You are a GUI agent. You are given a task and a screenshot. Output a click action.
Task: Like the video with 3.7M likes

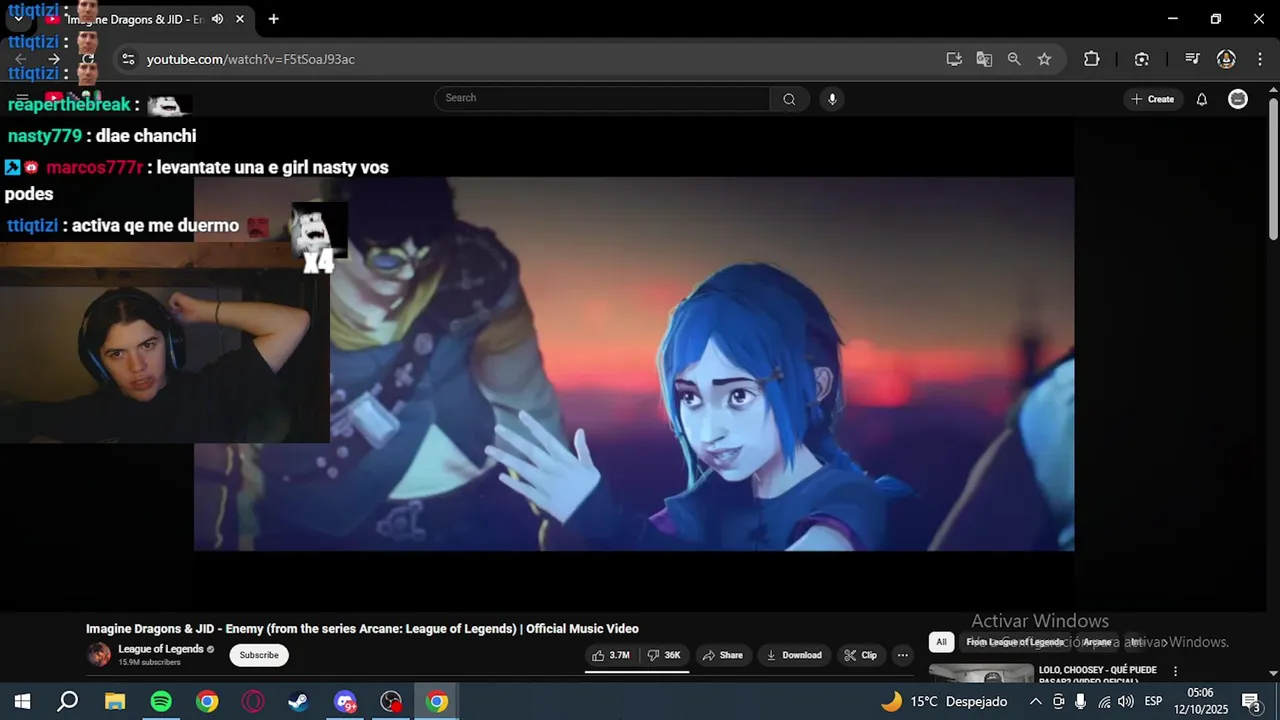610,655
